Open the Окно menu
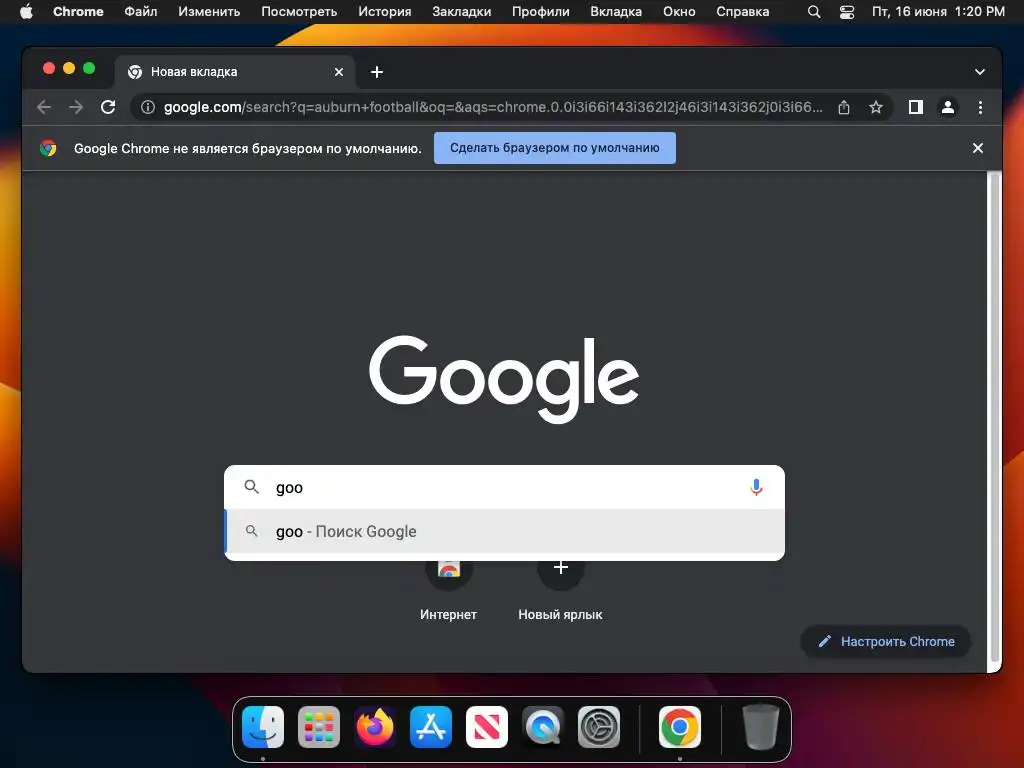This screenshot has width=1024, height=768. 679,12
